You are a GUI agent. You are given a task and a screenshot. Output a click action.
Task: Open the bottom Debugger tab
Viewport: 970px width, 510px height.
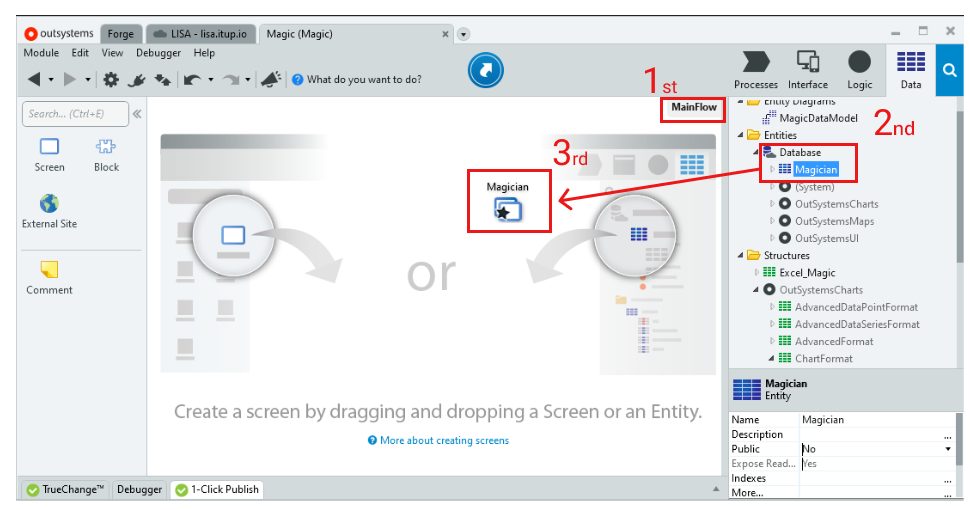pyautogui.click(x=139, y=490)
